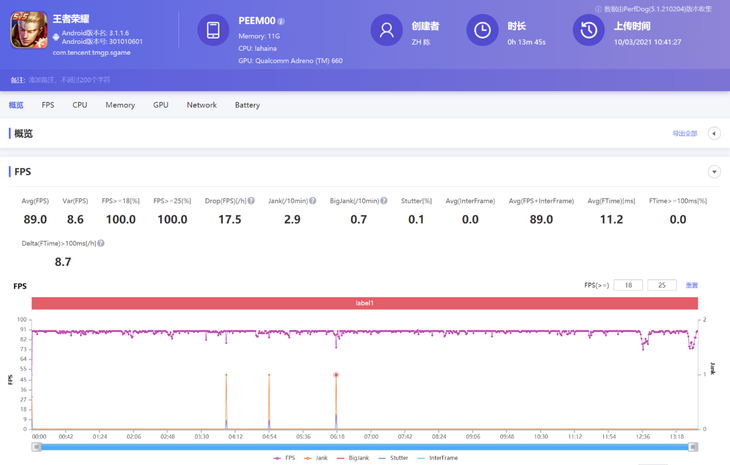Click help icon next to Delta(FTime)>100ms

(101, 243)
